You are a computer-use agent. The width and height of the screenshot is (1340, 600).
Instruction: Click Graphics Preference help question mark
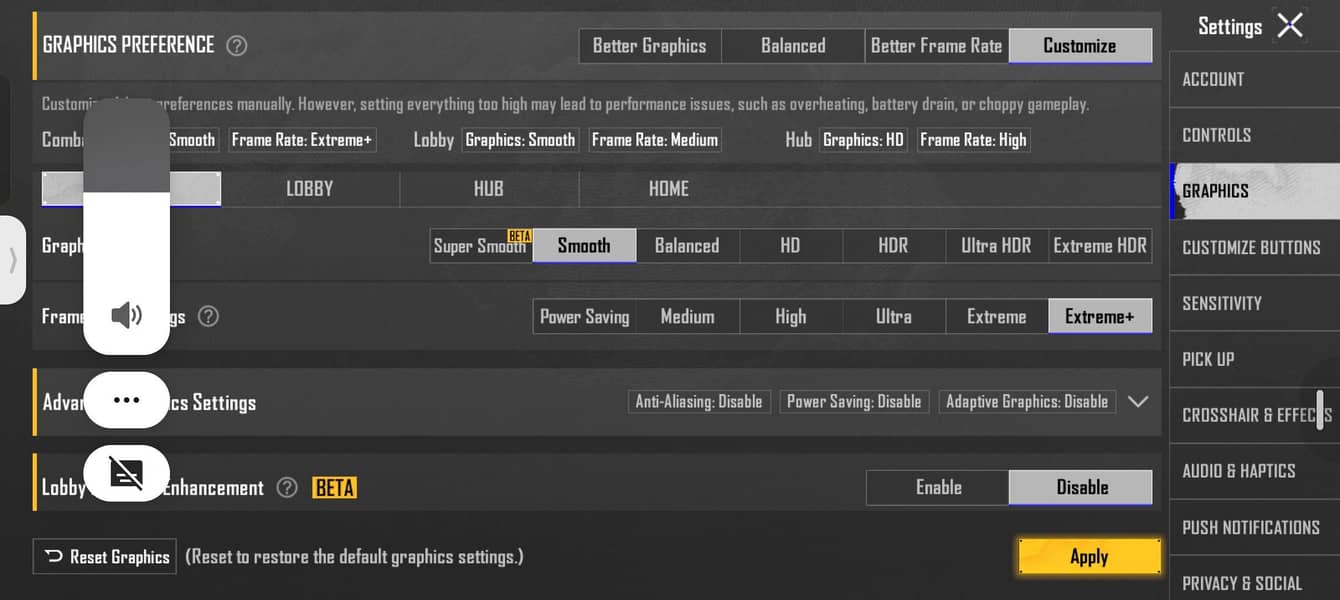pyautogui.click(x=237, y=45)
